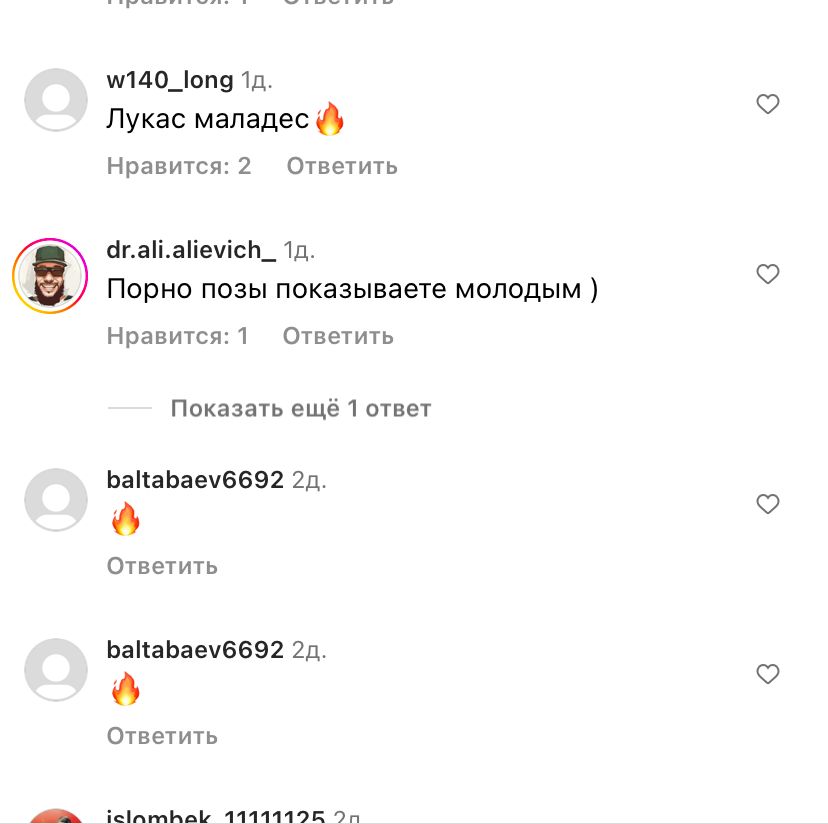Open first baltabaev6692 default avatar
The width and height of the screenshot is (828, 824).
coord(56,499)
